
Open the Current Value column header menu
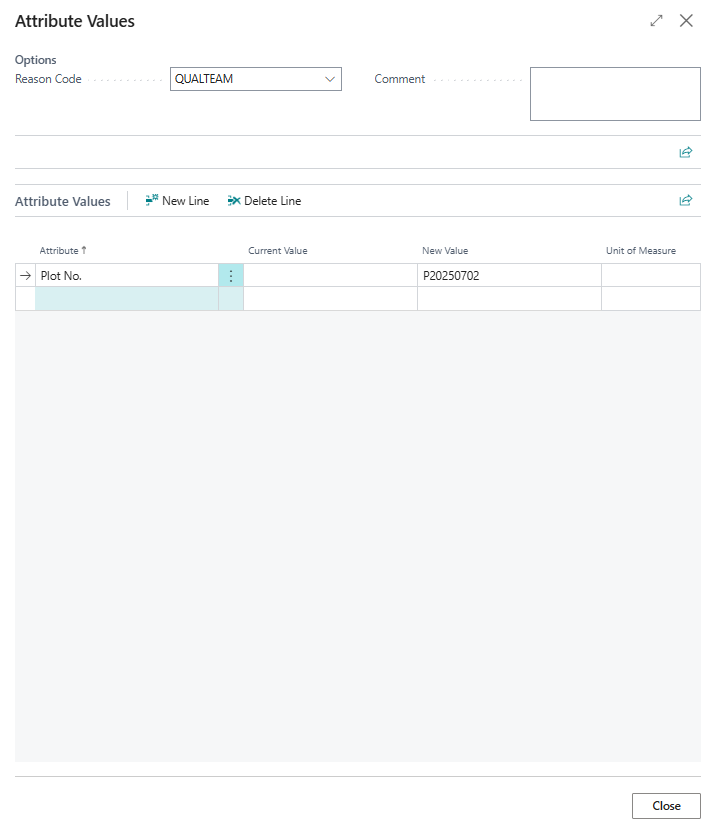pyautogui.click(x=278, y=251)
